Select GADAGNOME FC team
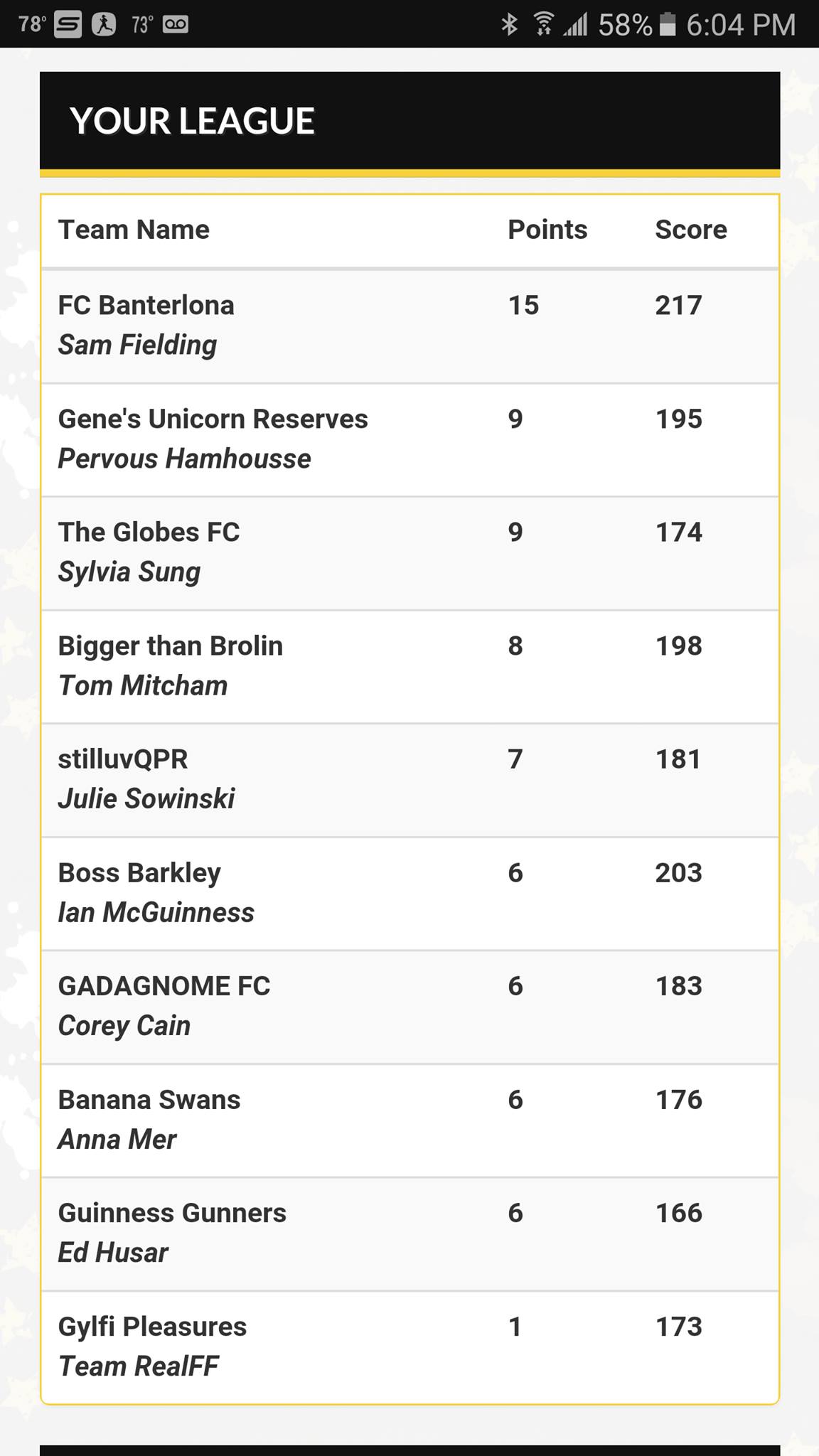This screenshot has height=1456, width=819. point(410,1007)
